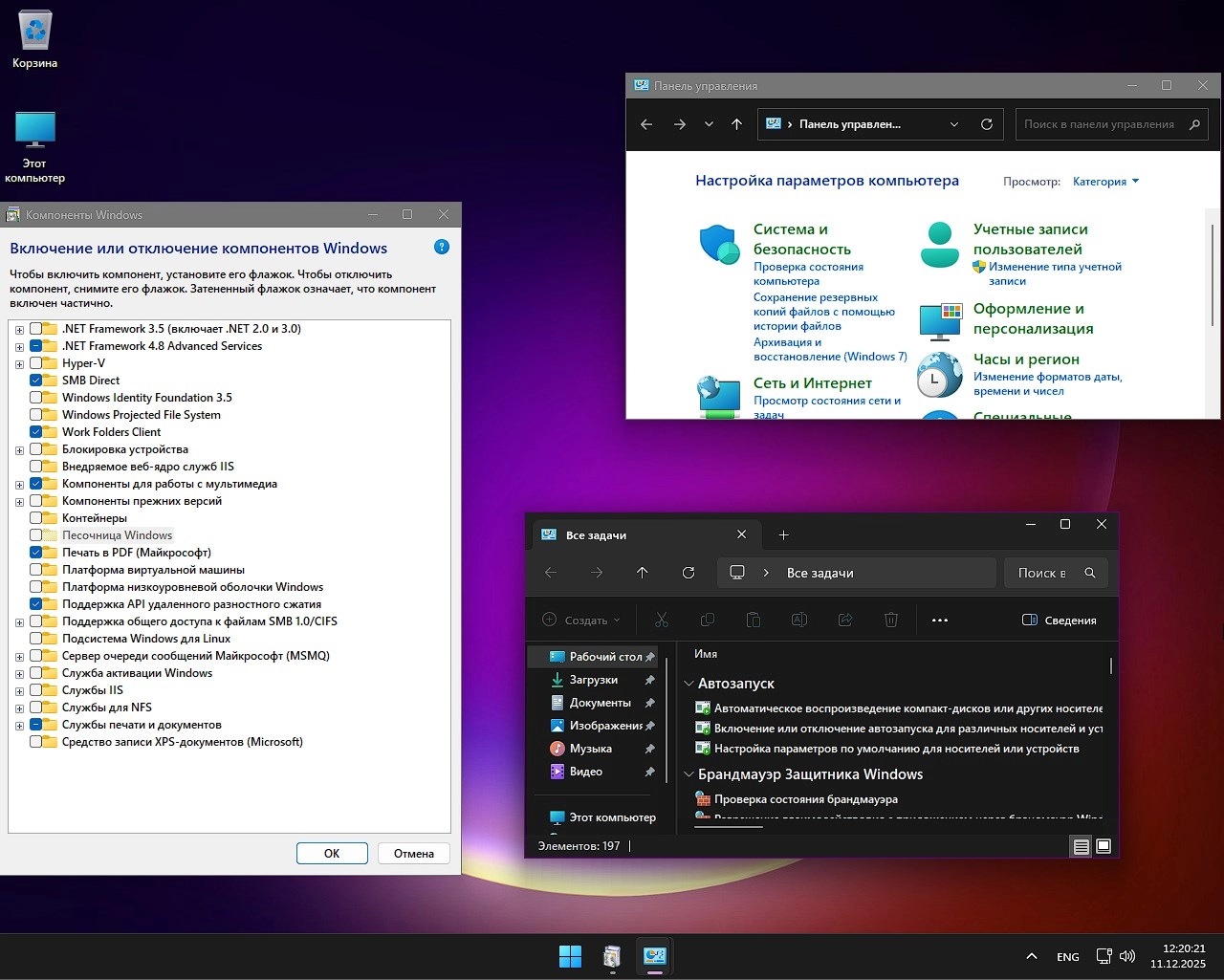The height and width of the screenshot is (980, 1224).
Task: Go up one level in Control Panel
Action: pyautogui.click(x=736, y=124)
